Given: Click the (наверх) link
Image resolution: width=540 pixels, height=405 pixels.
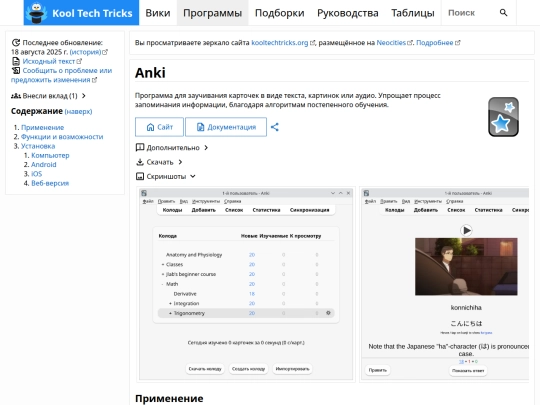Looking at the screenshot, I should tap(78, 112).
